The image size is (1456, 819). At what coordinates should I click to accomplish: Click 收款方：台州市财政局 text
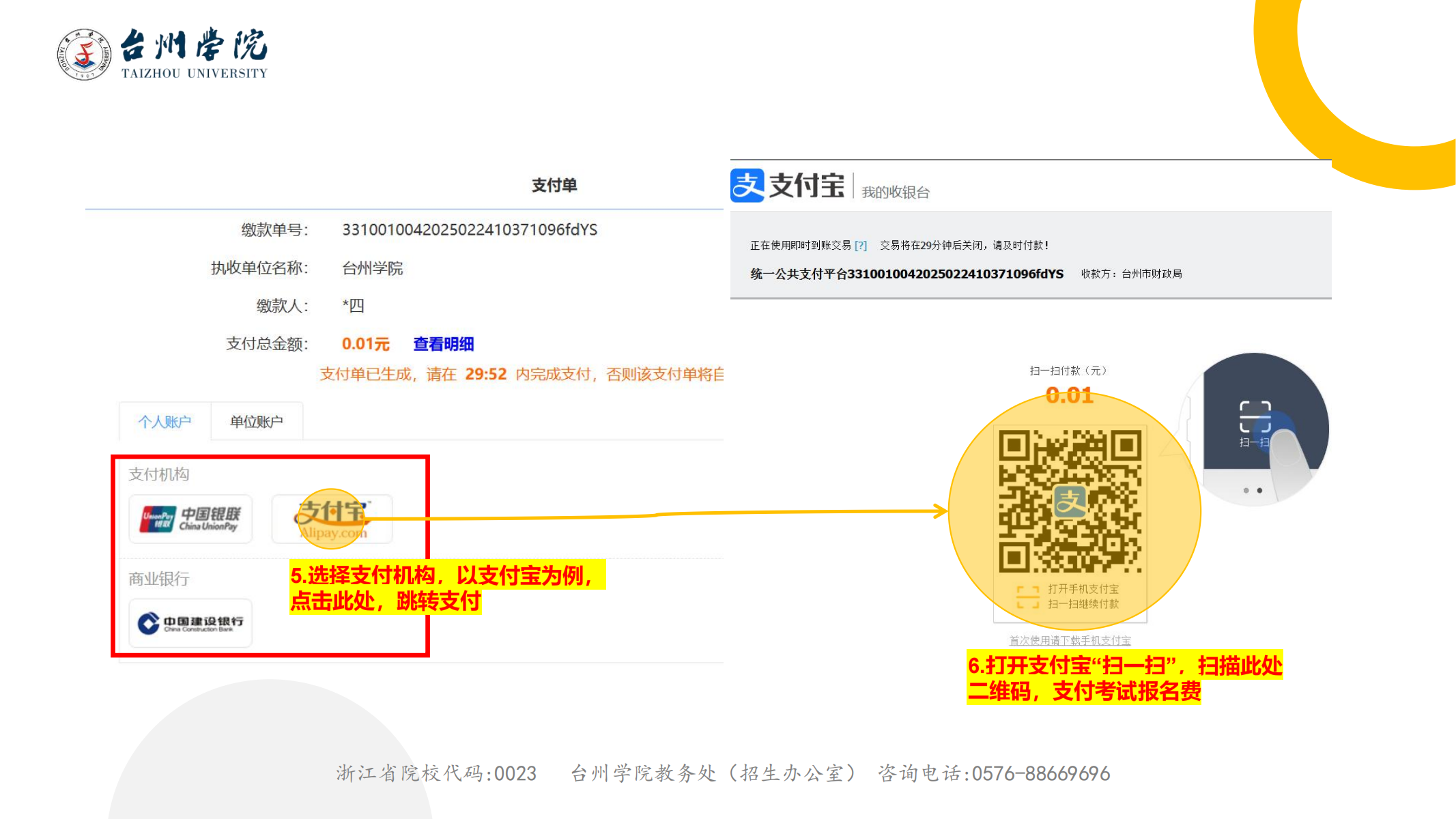[x=1131, y=274]
